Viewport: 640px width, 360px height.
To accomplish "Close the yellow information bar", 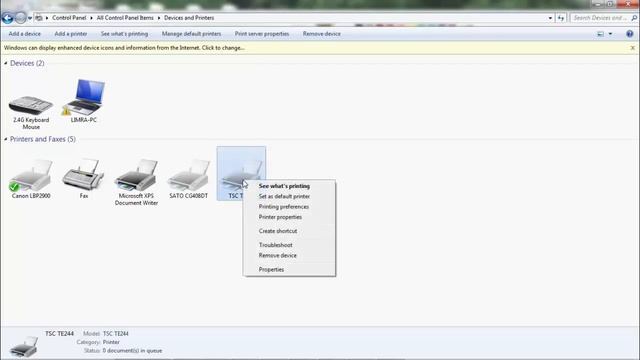I will coord(633,48).
